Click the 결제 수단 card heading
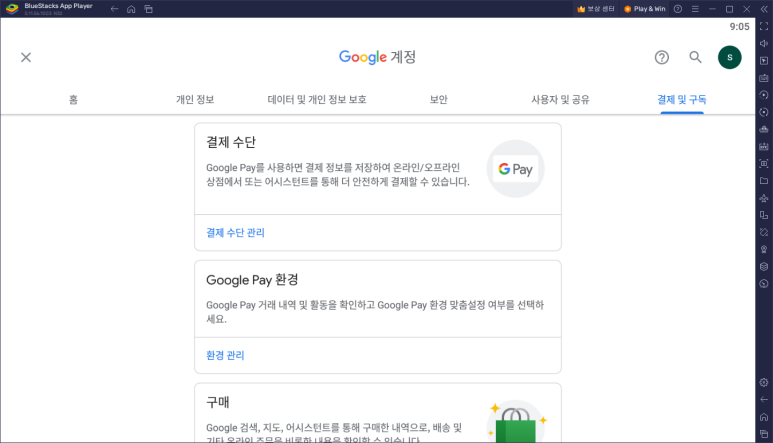The width and height of the screenshot is (773, 443). [x=231, y=142]
